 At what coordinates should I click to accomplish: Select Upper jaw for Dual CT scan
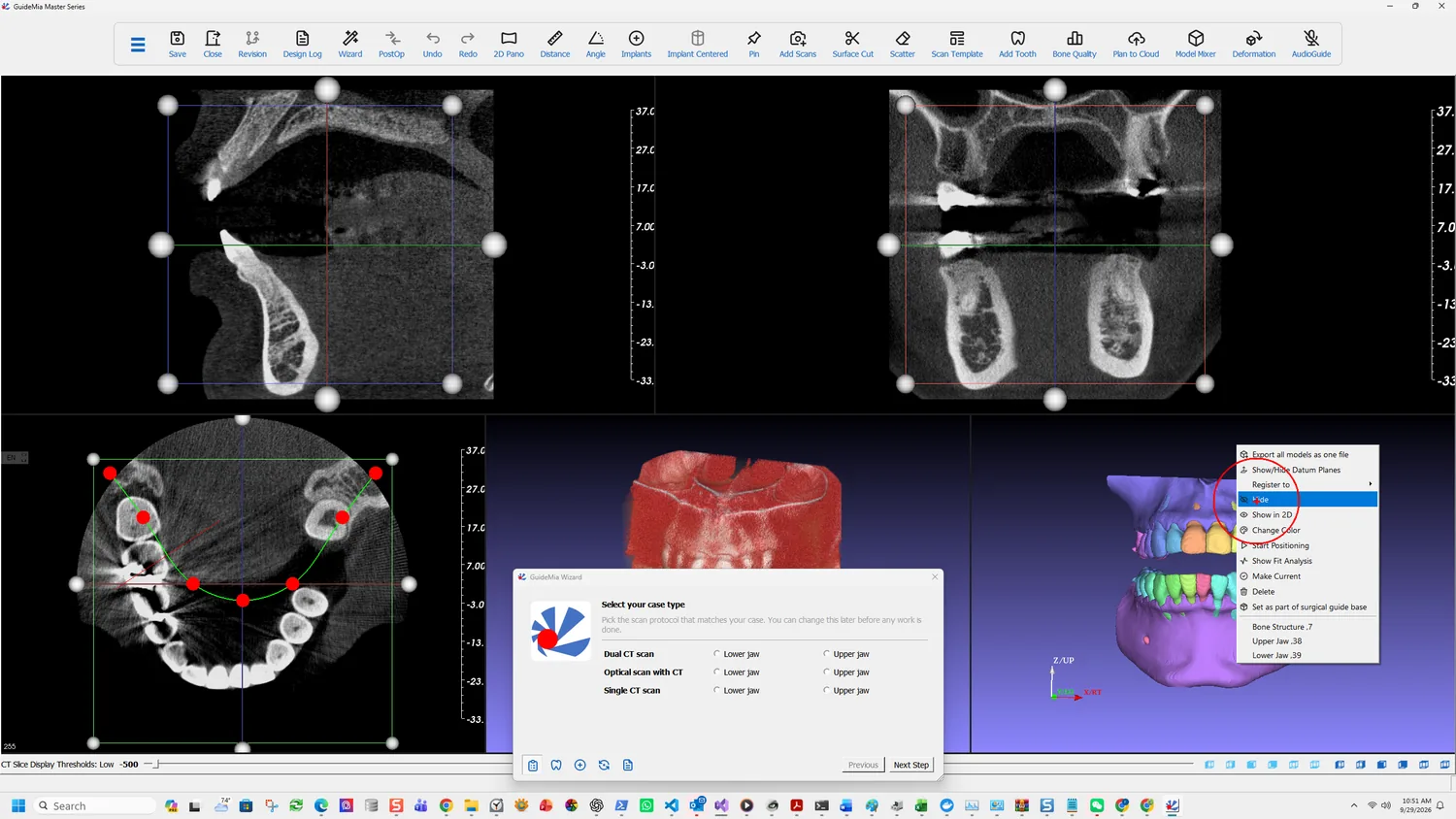pos(827,654)
